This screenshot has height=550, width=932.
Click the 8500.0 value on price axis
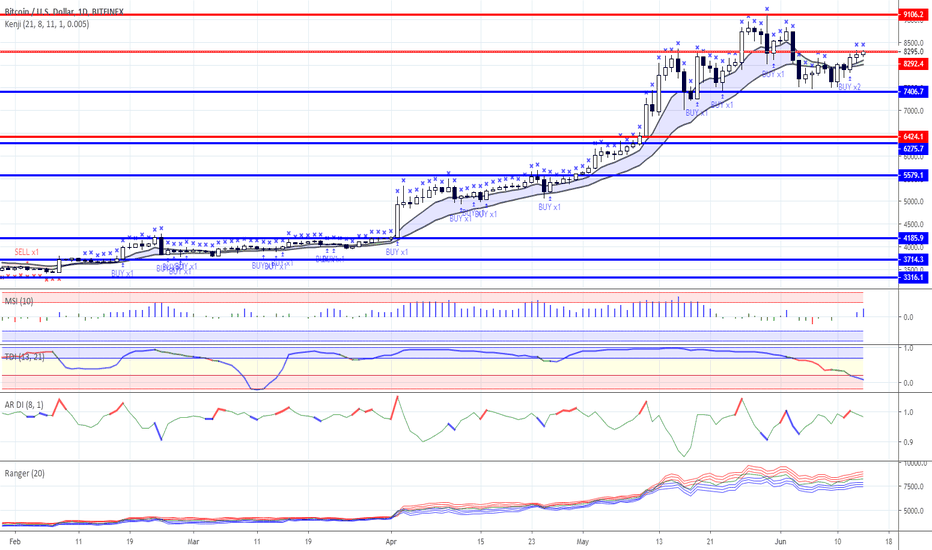tap(914, 43)
